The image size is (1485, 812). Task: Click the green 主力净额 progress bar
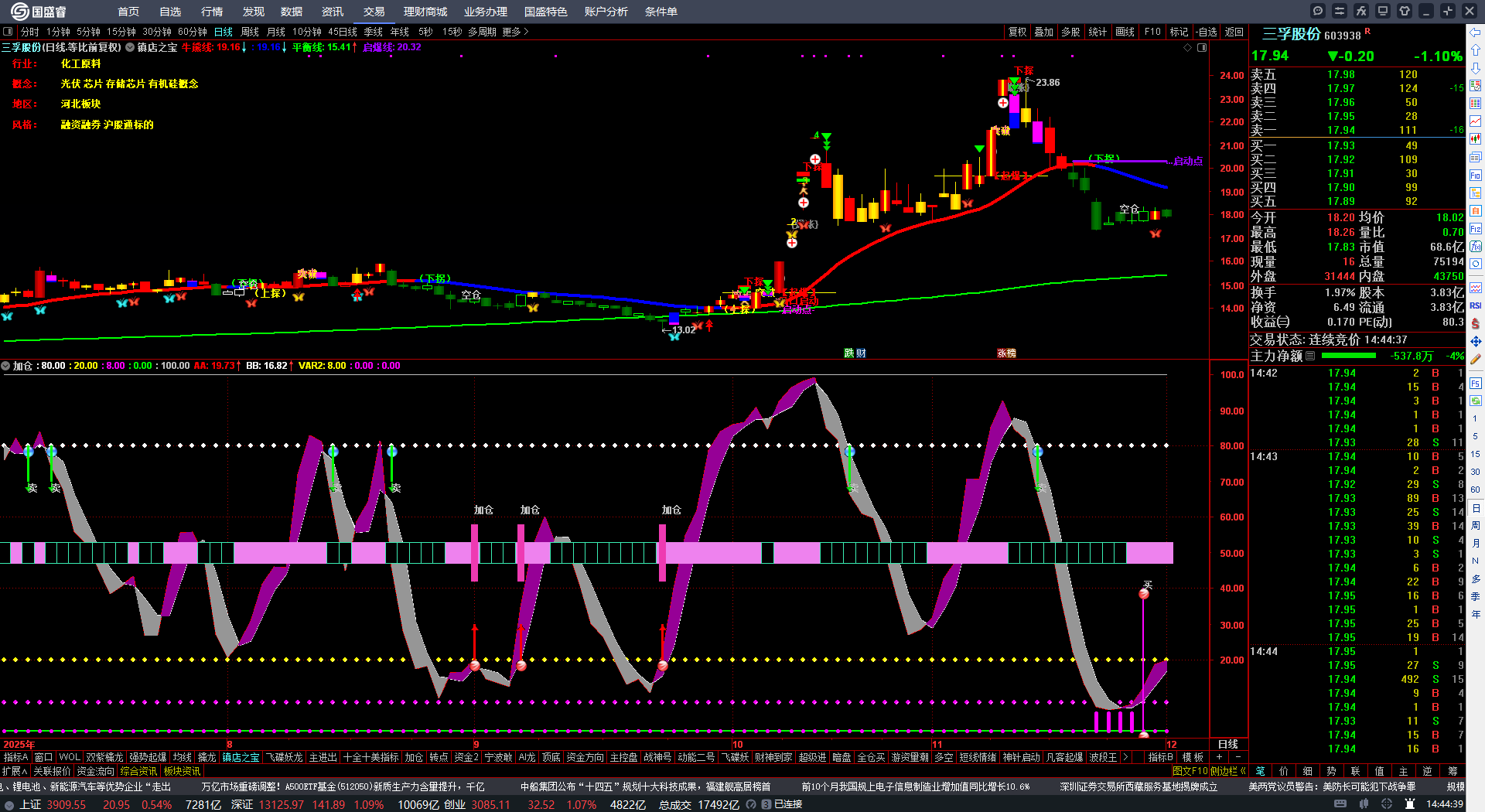tap(1349, 356)
